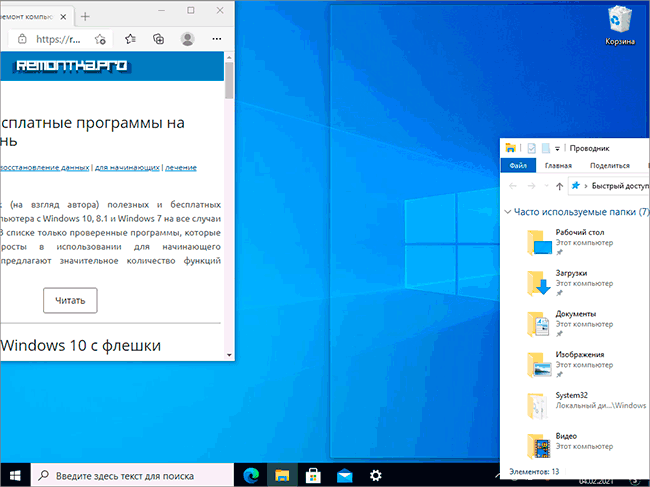The height and width of the screenshot is (487, 650).
Task: Click the Edge address bar URL
Action: [x=58, y=39]
